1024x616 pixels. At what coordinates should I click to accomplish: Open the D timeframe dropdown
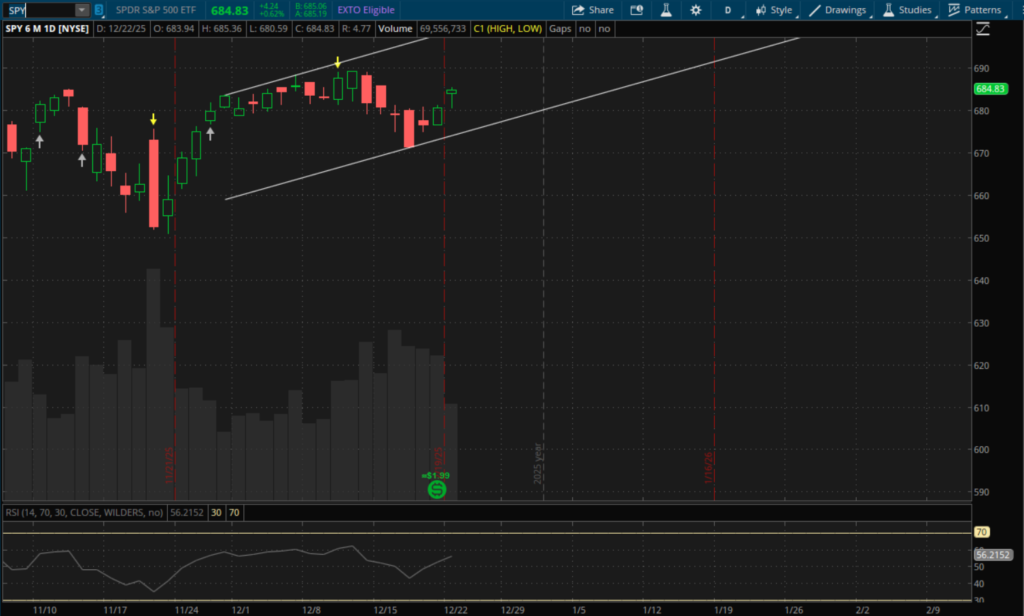point(727,10)
